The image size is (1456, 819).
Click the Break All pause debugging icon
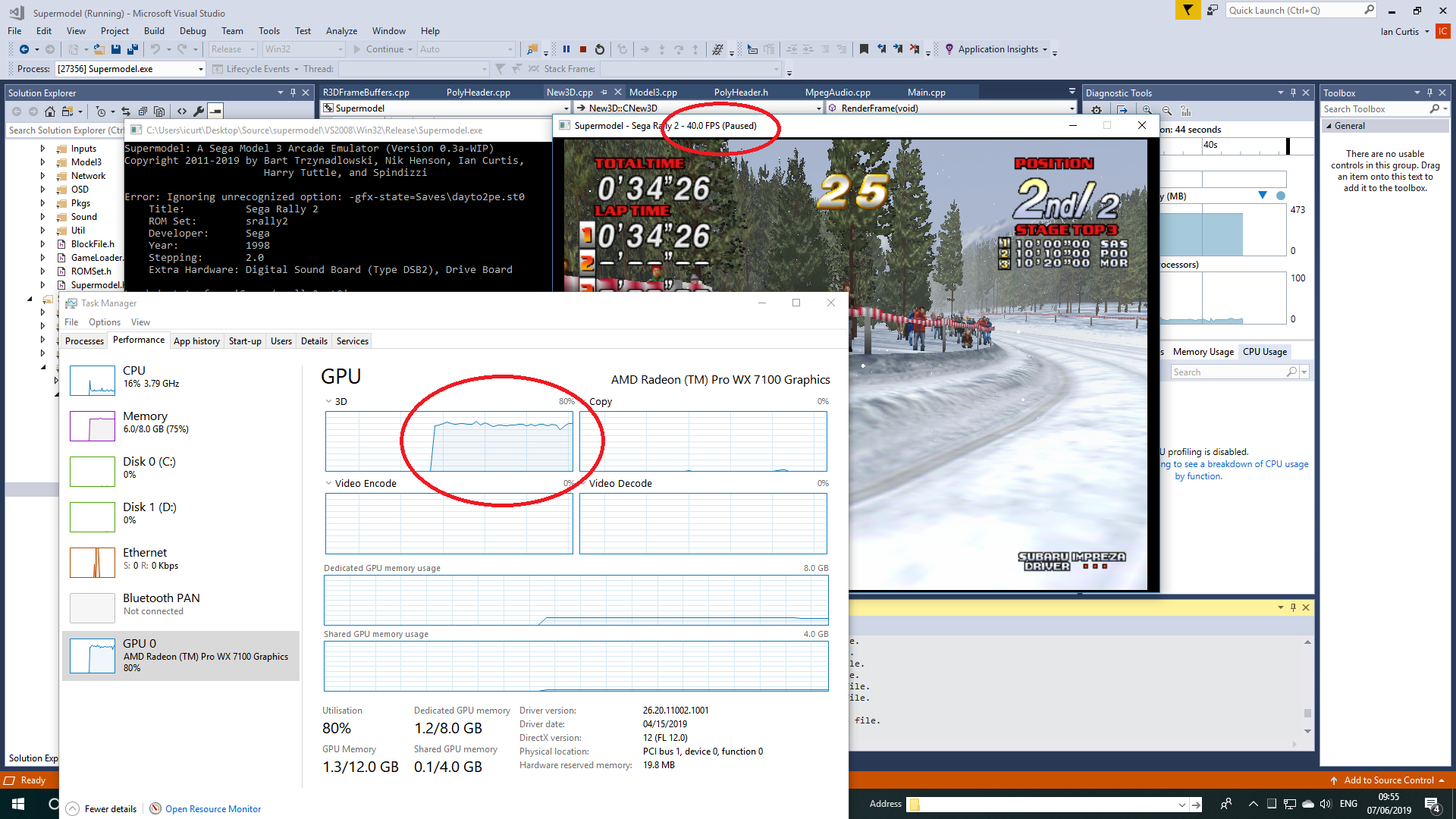click(566, 49)
